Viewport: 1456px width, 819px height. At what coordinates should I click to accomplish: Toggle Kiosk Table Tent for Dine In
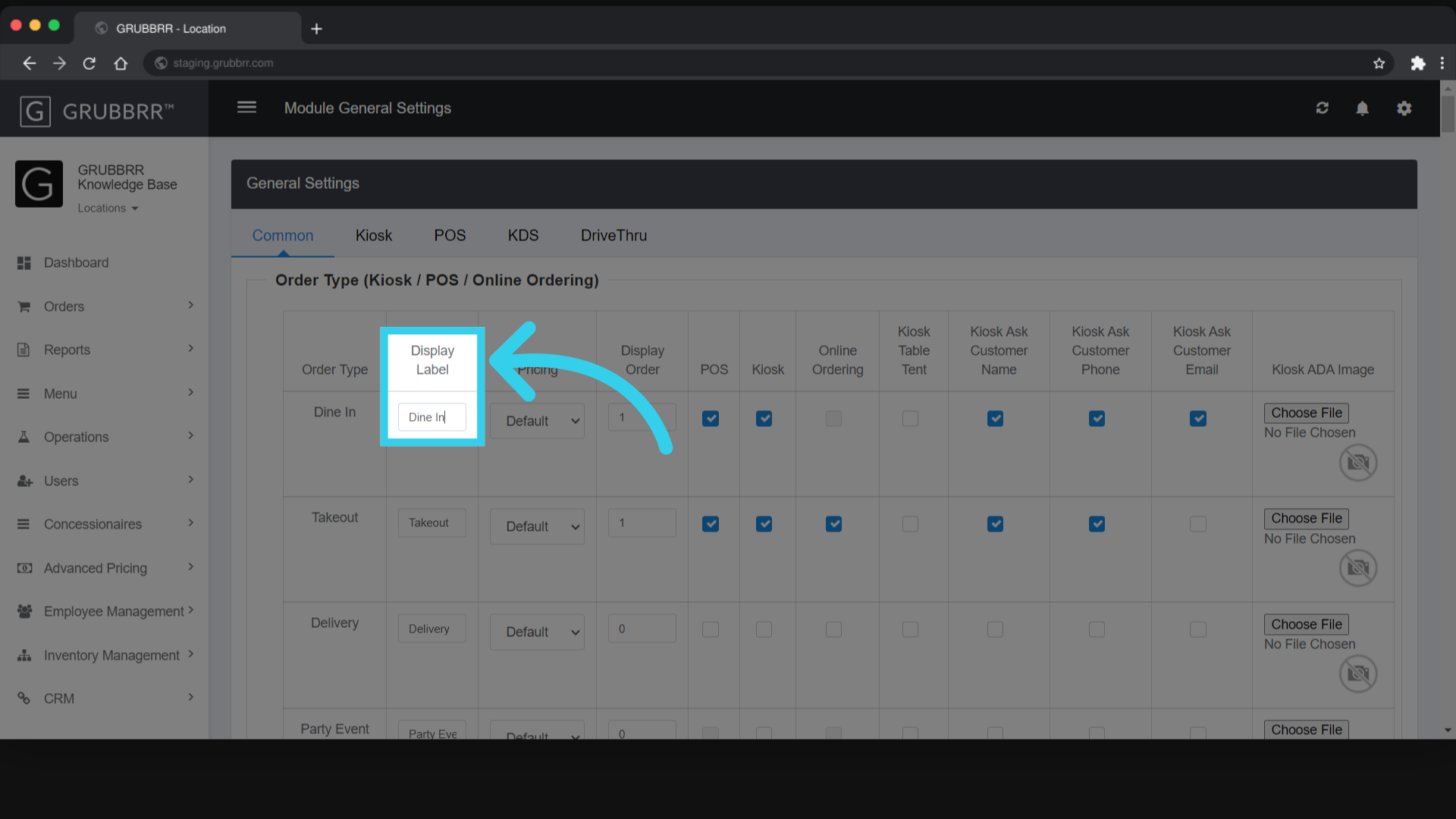pos(910,419)
